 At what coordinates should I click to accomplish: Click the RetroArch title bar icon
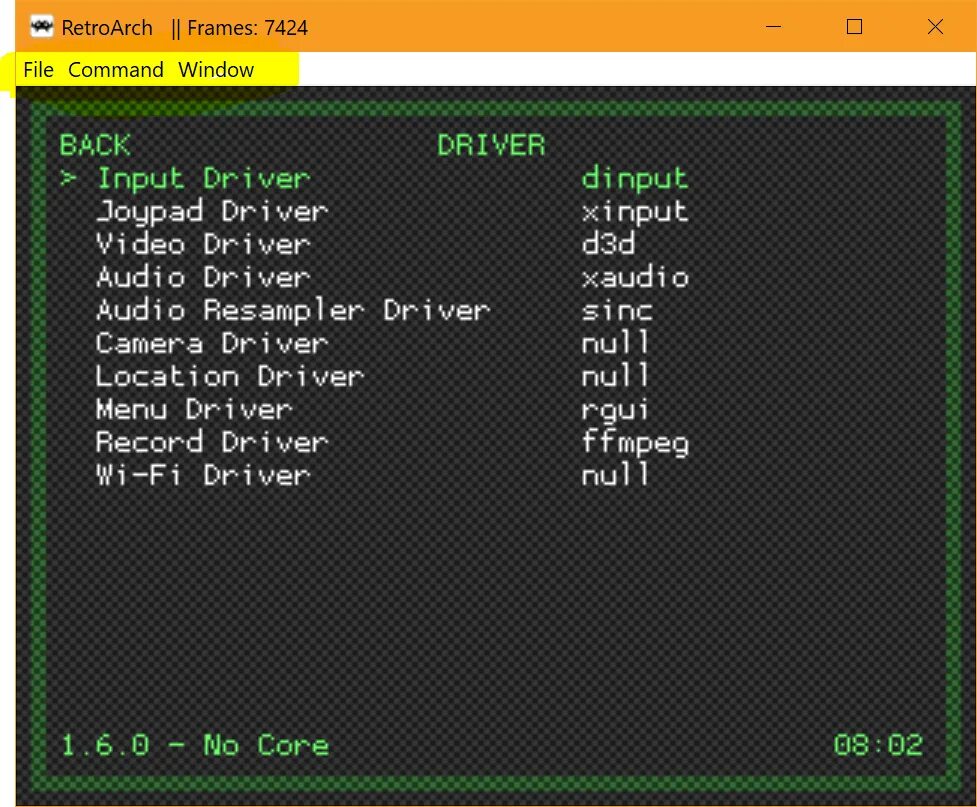click(x=42, y=27)
